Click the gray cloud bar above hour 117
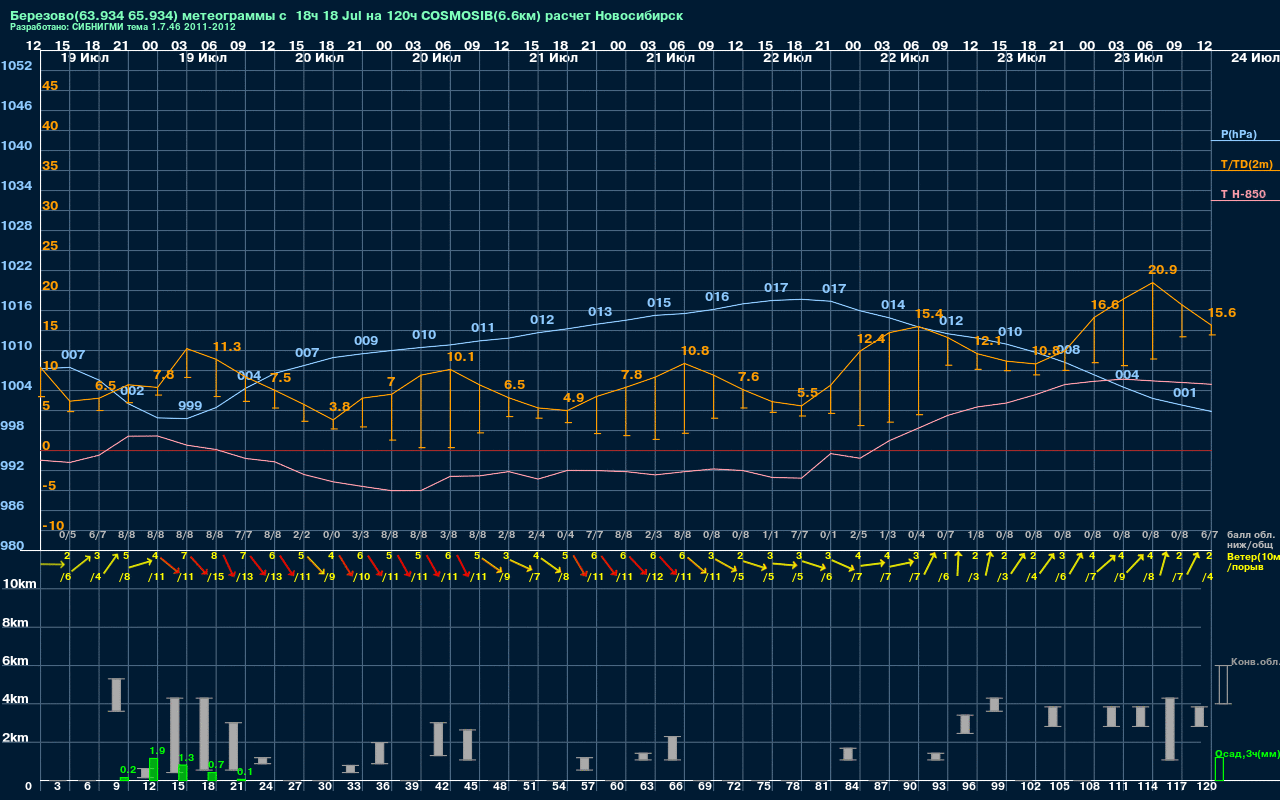This screenshot has width=1280, height=800. (1169, 729)
